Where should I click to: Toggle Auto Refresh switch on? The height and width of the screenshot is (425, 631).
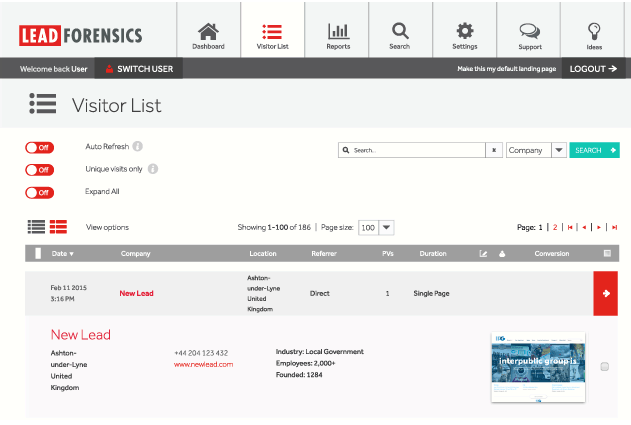coord(39,148)
